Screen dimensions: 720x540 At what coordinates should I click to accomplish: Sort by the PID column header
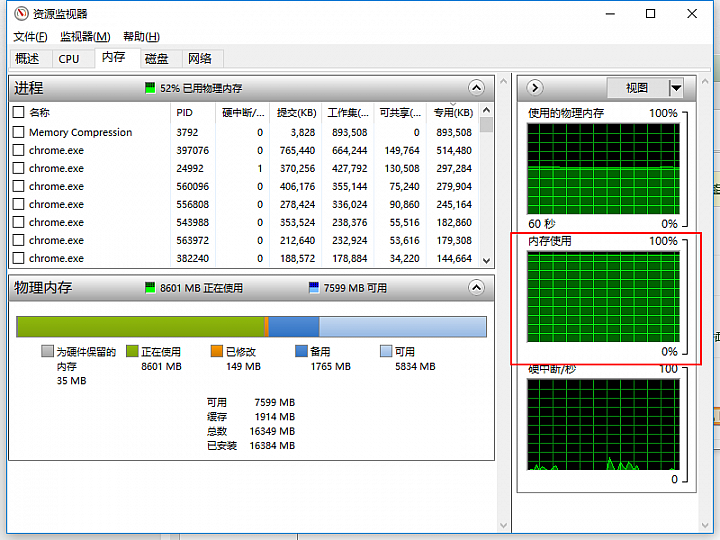coord(193,112)
